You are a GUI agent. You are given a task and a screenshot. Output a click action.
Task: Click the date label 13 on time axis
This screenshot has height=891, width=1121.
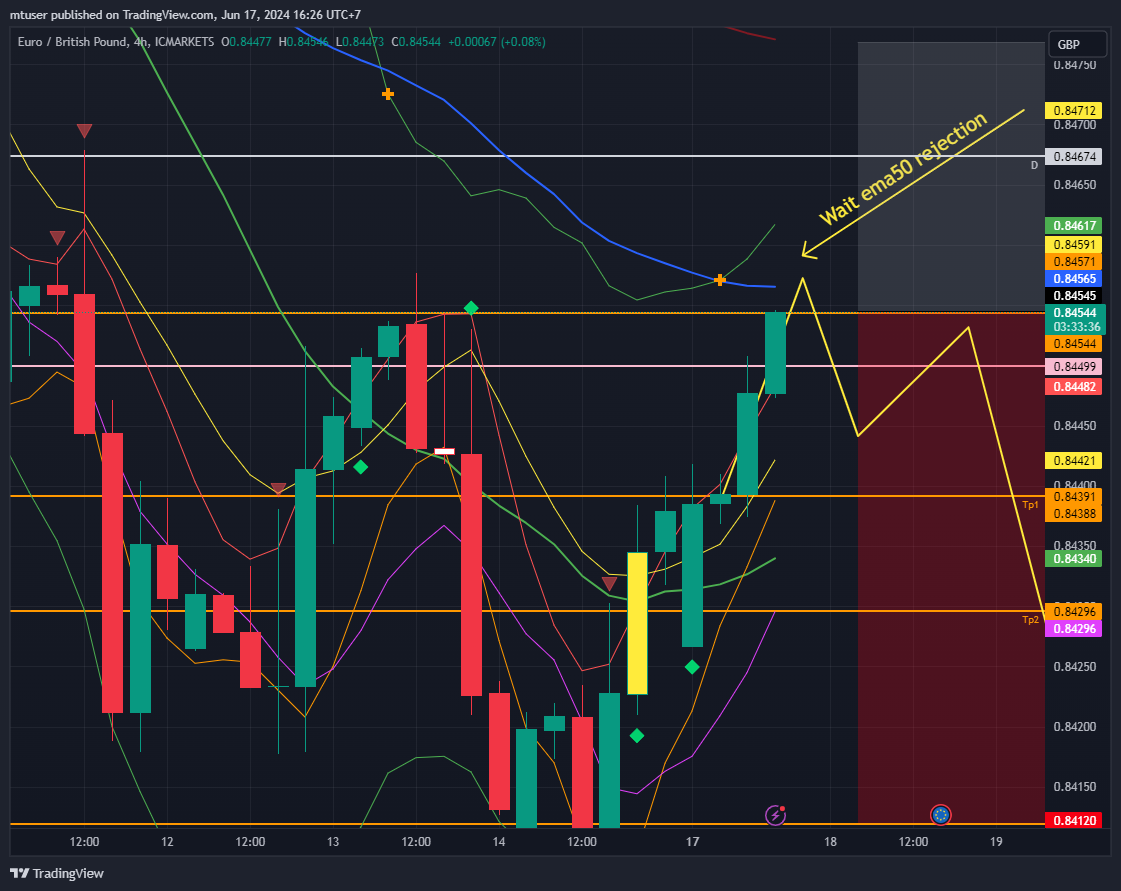coord(333,842)
